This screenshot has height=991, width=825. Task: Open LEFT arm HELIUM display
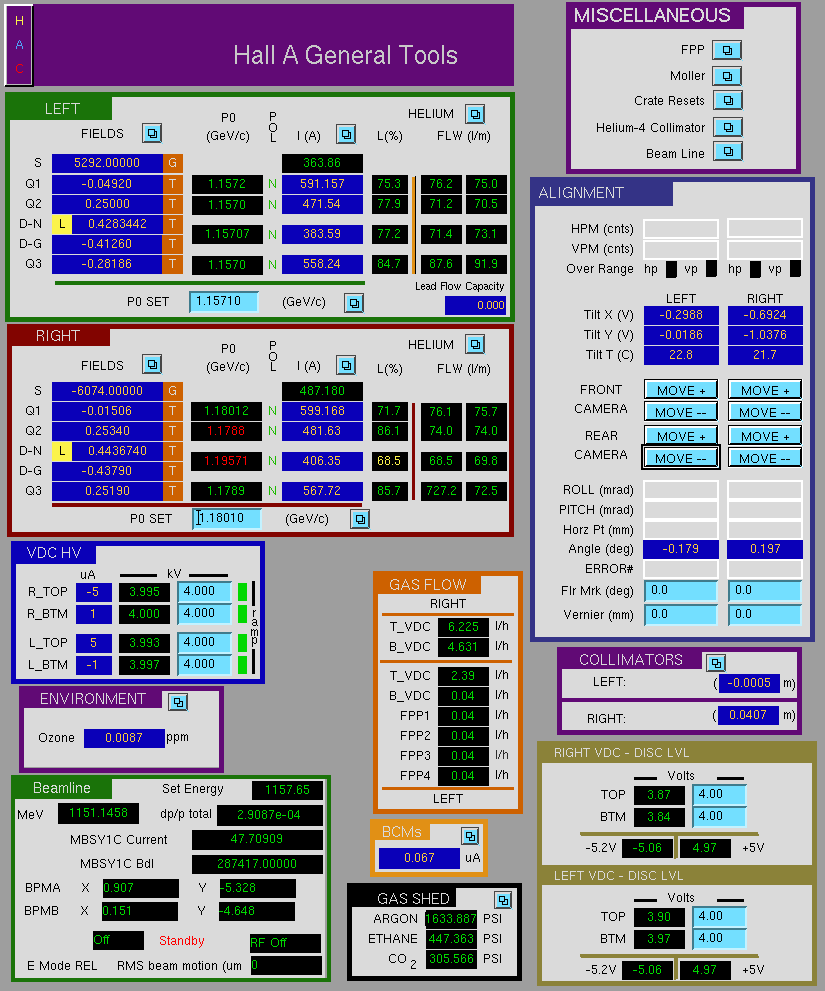point(475,114)
